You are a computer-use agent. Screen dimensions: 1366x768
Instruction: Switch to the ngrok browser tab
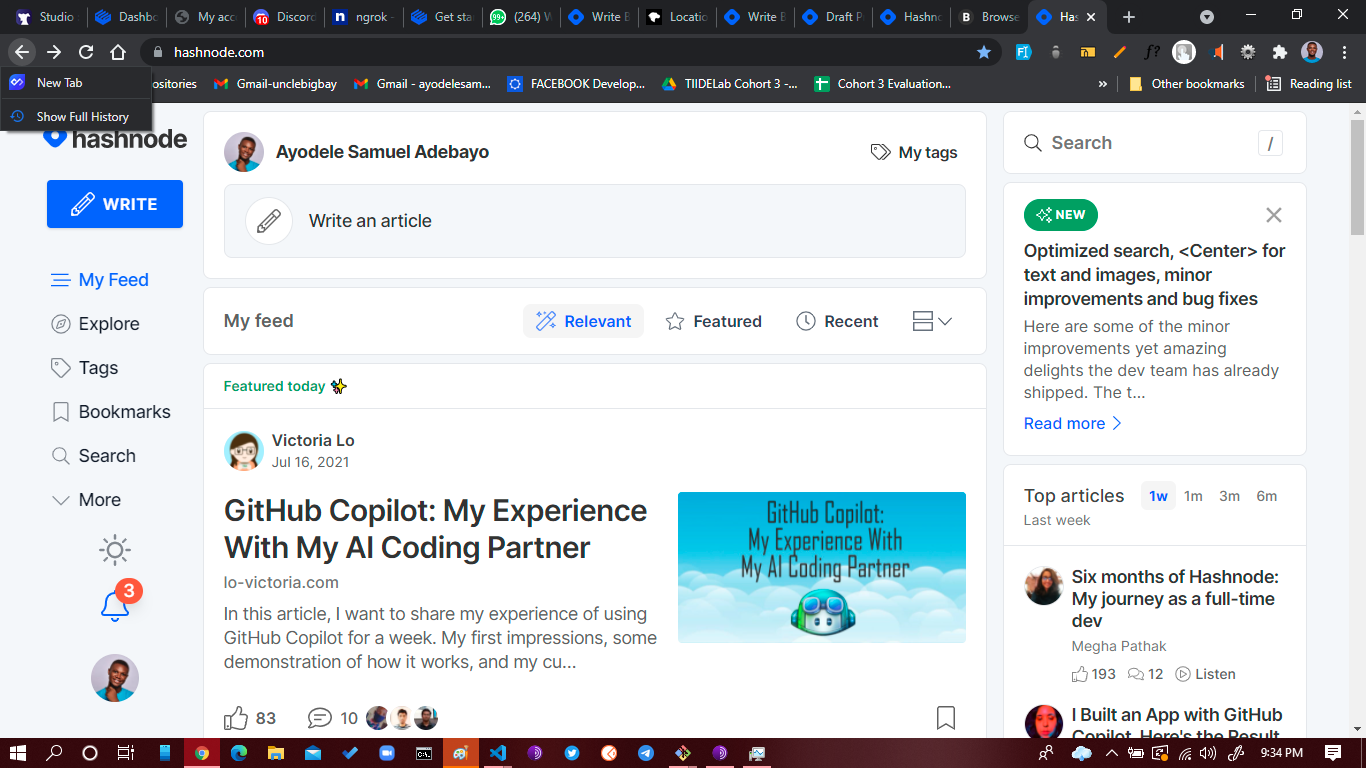click(x=363, y=17)
